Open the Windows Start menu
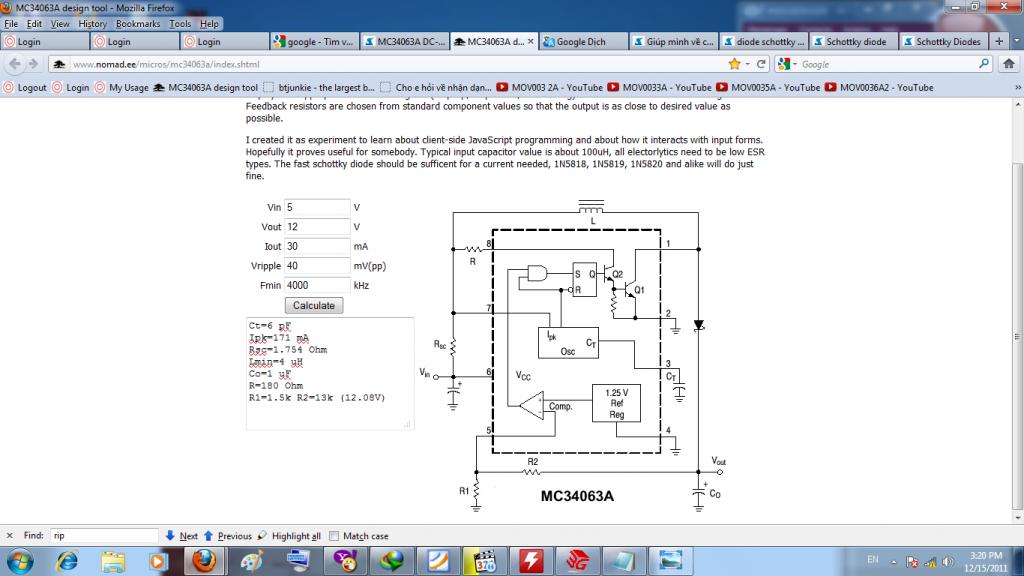The image size is (1024, 576). [x=20, y=562]
